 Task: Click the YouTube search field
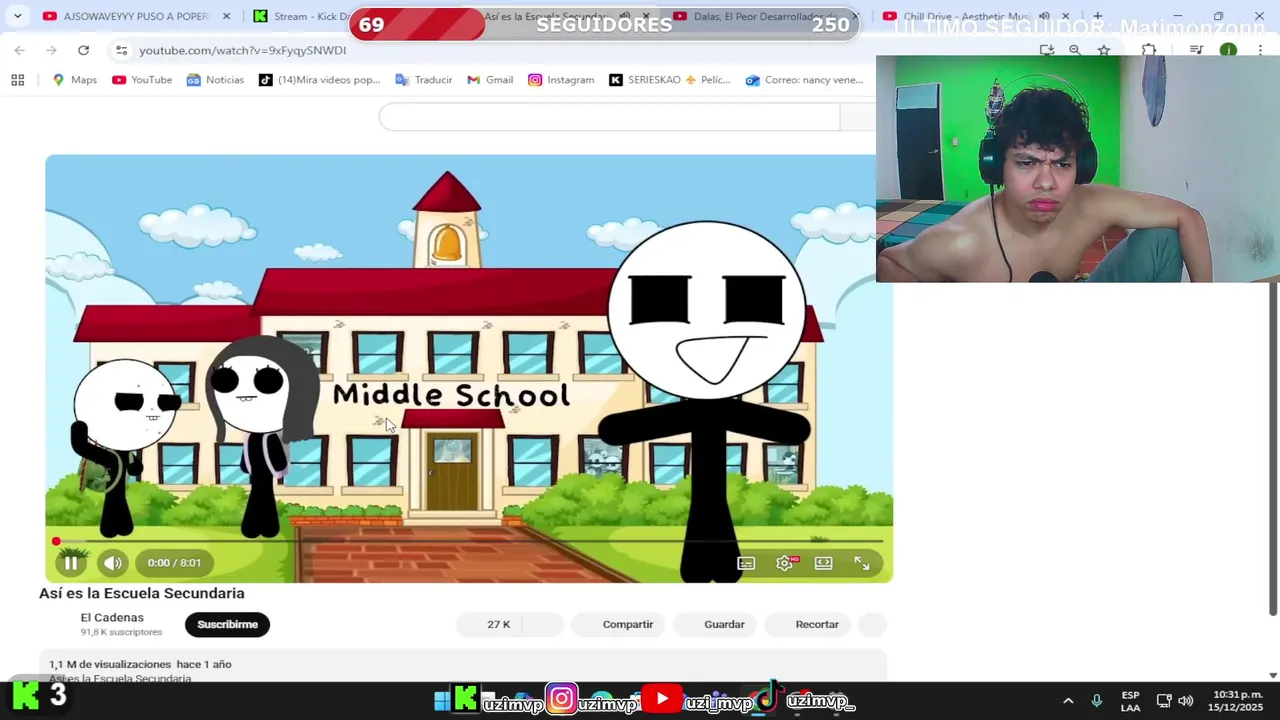coord(609,117)
